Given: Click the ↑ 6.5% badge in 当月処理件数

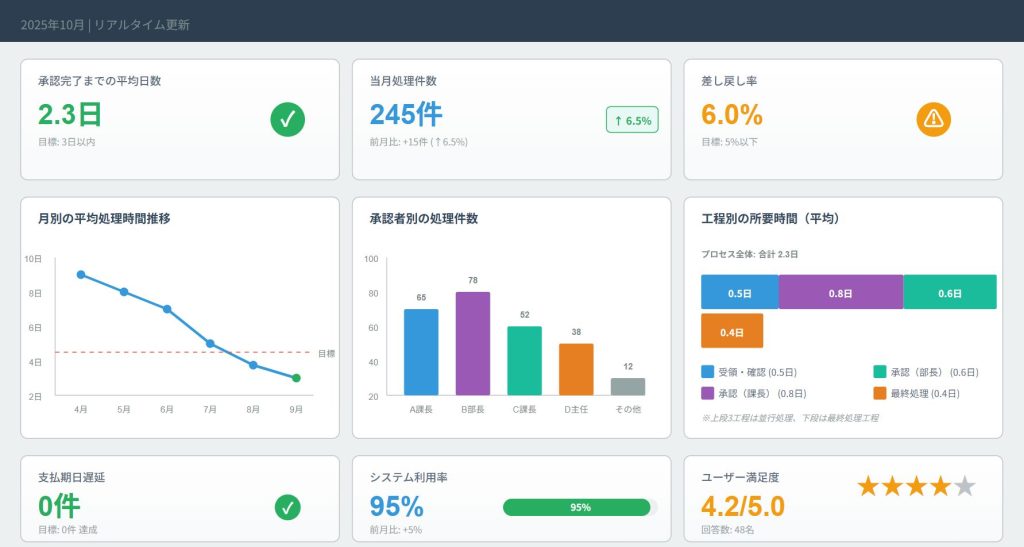Looking at the screenshot, I should click(632, 120).
